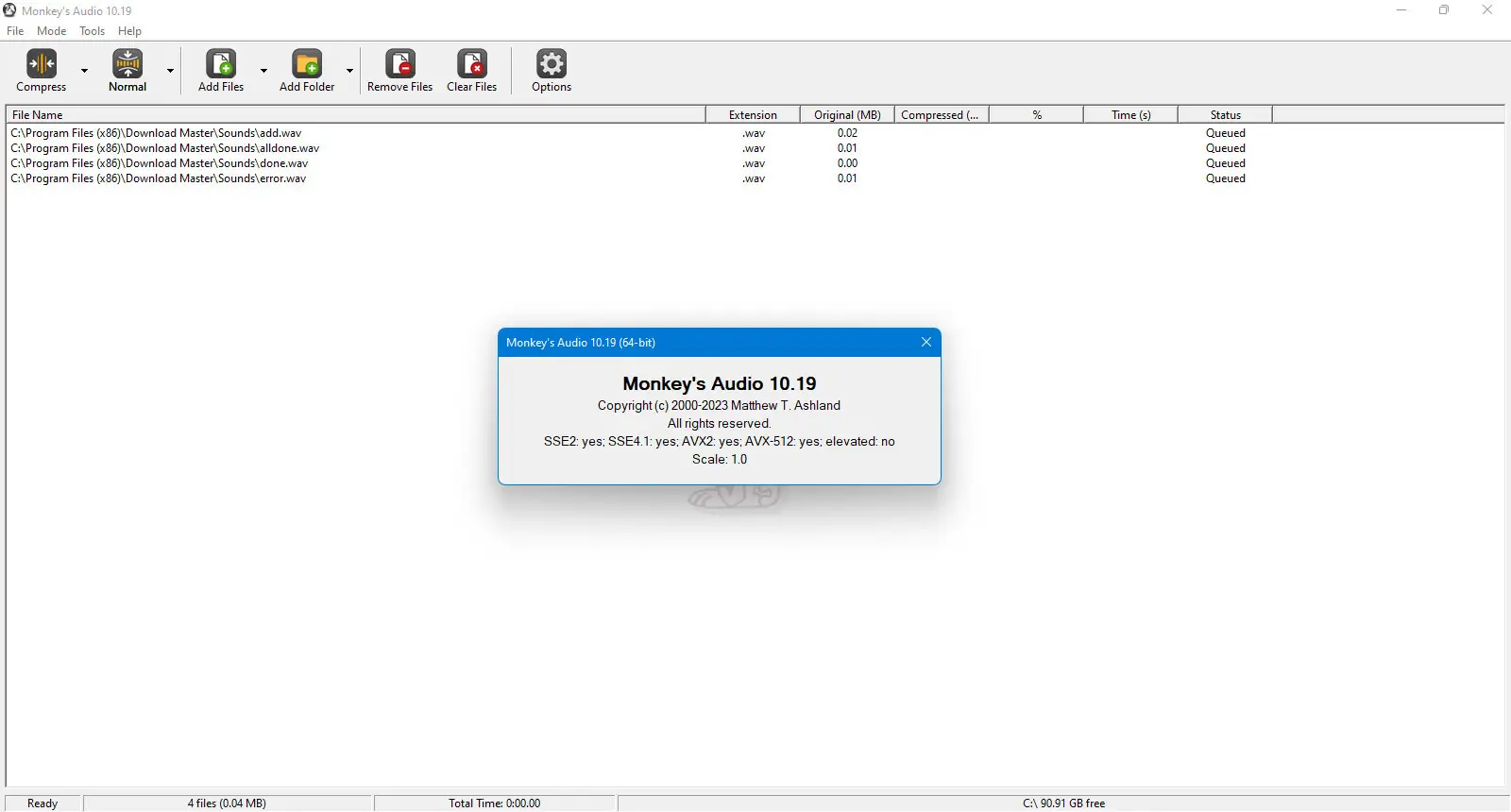This screenshot has height=812, width=1511.
Task: Click the Remove Files icon
Action: (400, 63)
